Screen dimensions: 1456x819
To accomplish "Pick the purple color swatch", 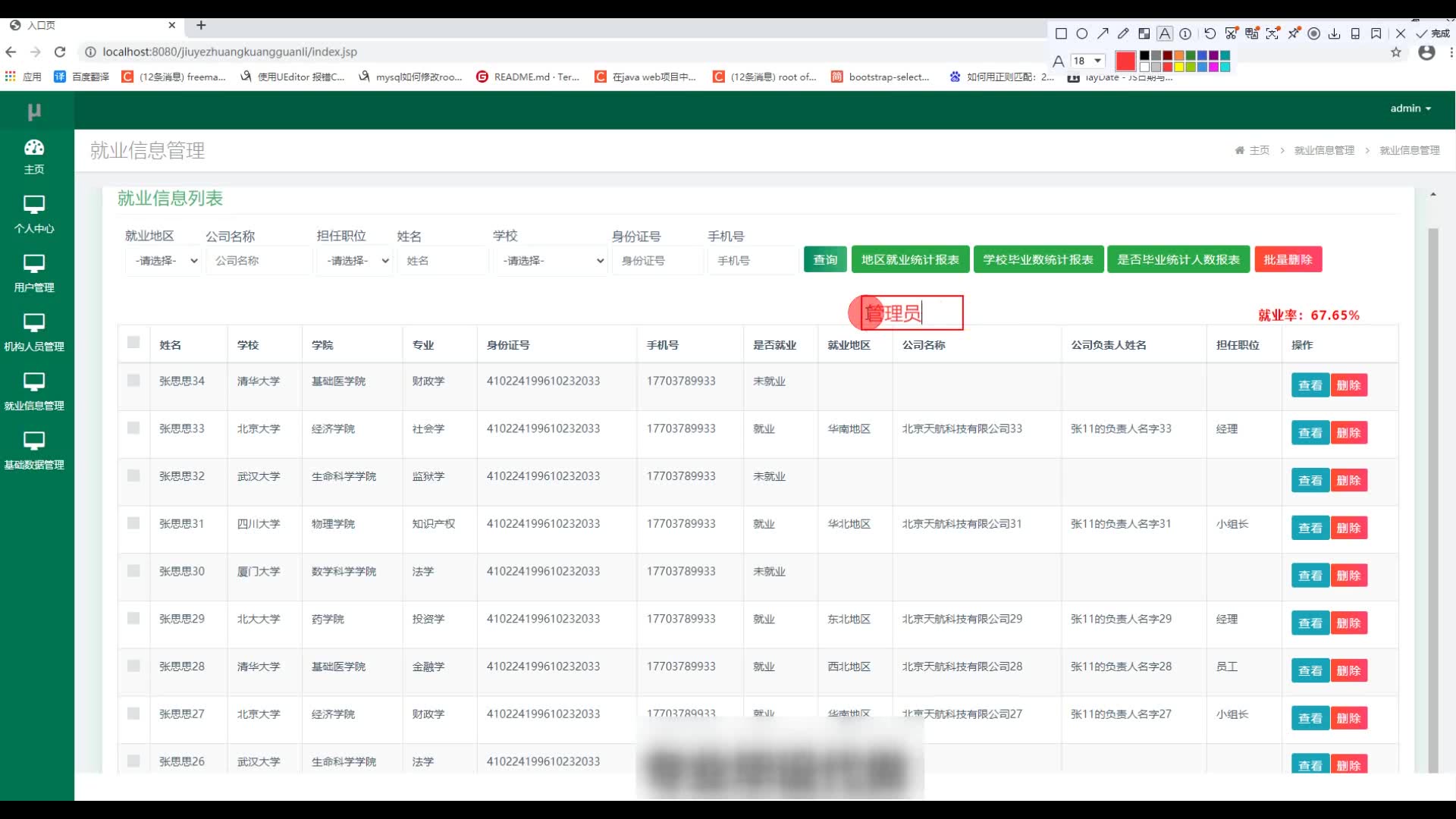I will [1213, 55].
